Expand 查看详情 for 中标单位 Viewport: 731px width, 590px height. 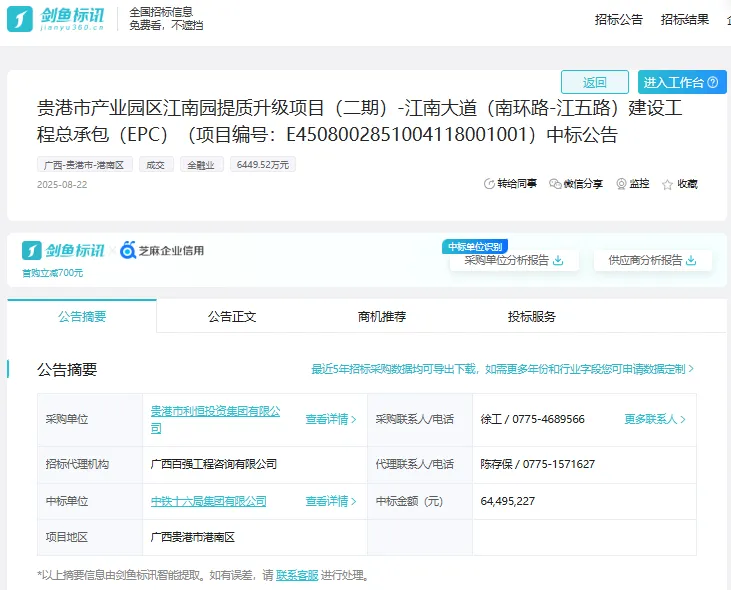(x=331, y=501)
